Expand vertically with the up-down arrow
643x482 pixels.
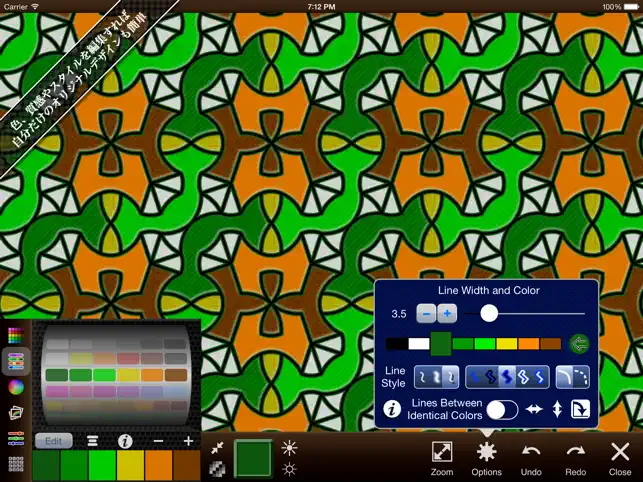pyautogui.click(x=557, y=409)
